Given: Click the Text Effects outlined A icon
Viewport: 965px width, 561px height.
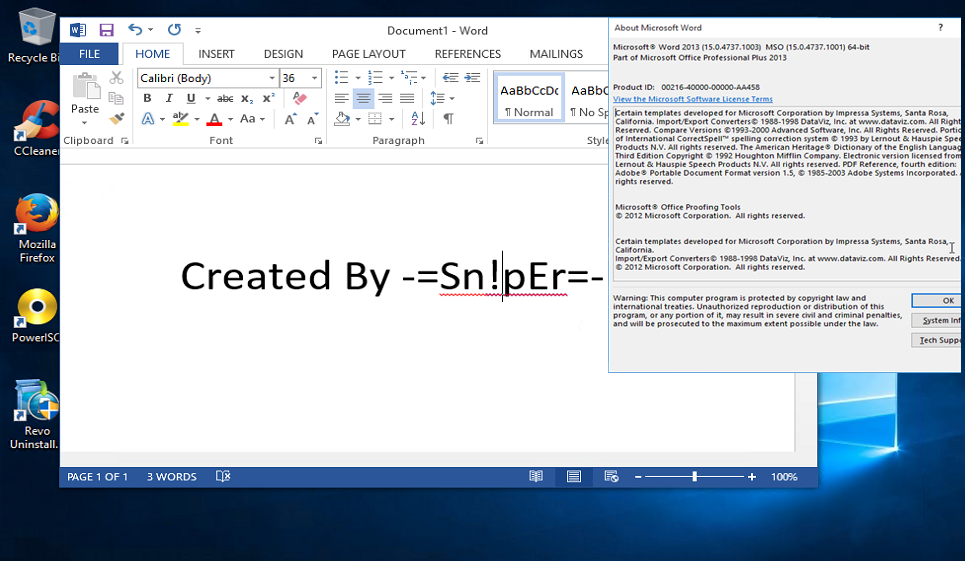Looking at the screenshot, I should click(x=148, y=119).
